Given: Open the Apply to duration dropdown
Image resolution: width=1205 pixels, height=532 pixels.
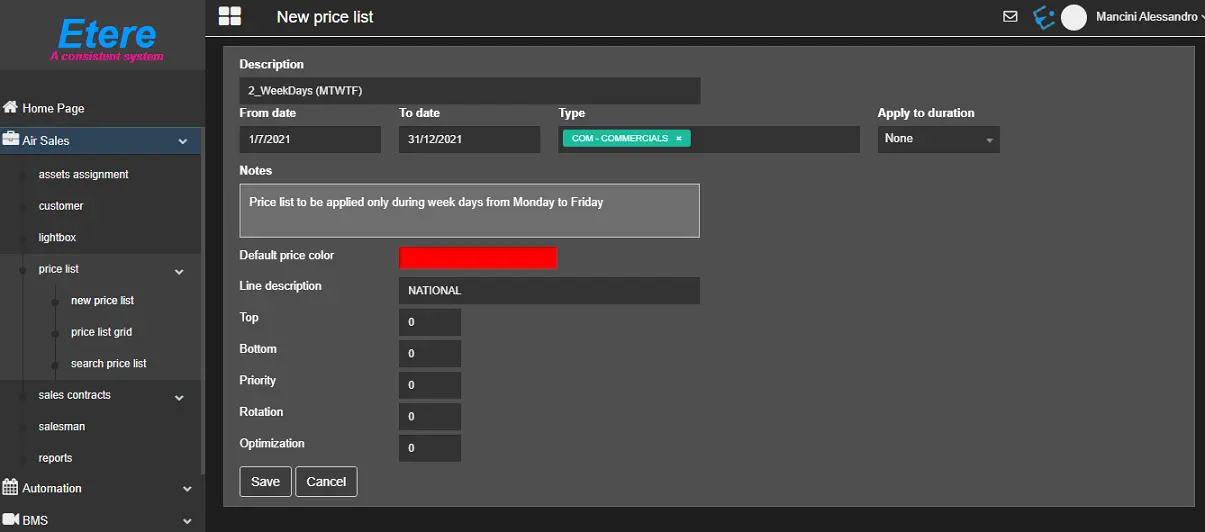Looking at the screenshot, I should (938, 139).
